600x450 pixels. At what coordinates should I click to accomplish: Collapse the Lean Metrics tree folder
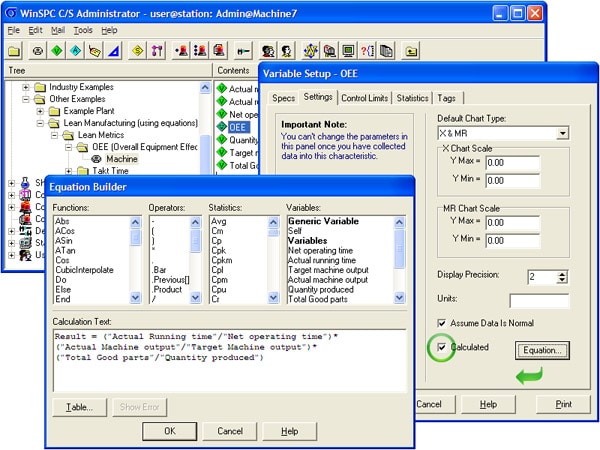click(x=56, y=135)
